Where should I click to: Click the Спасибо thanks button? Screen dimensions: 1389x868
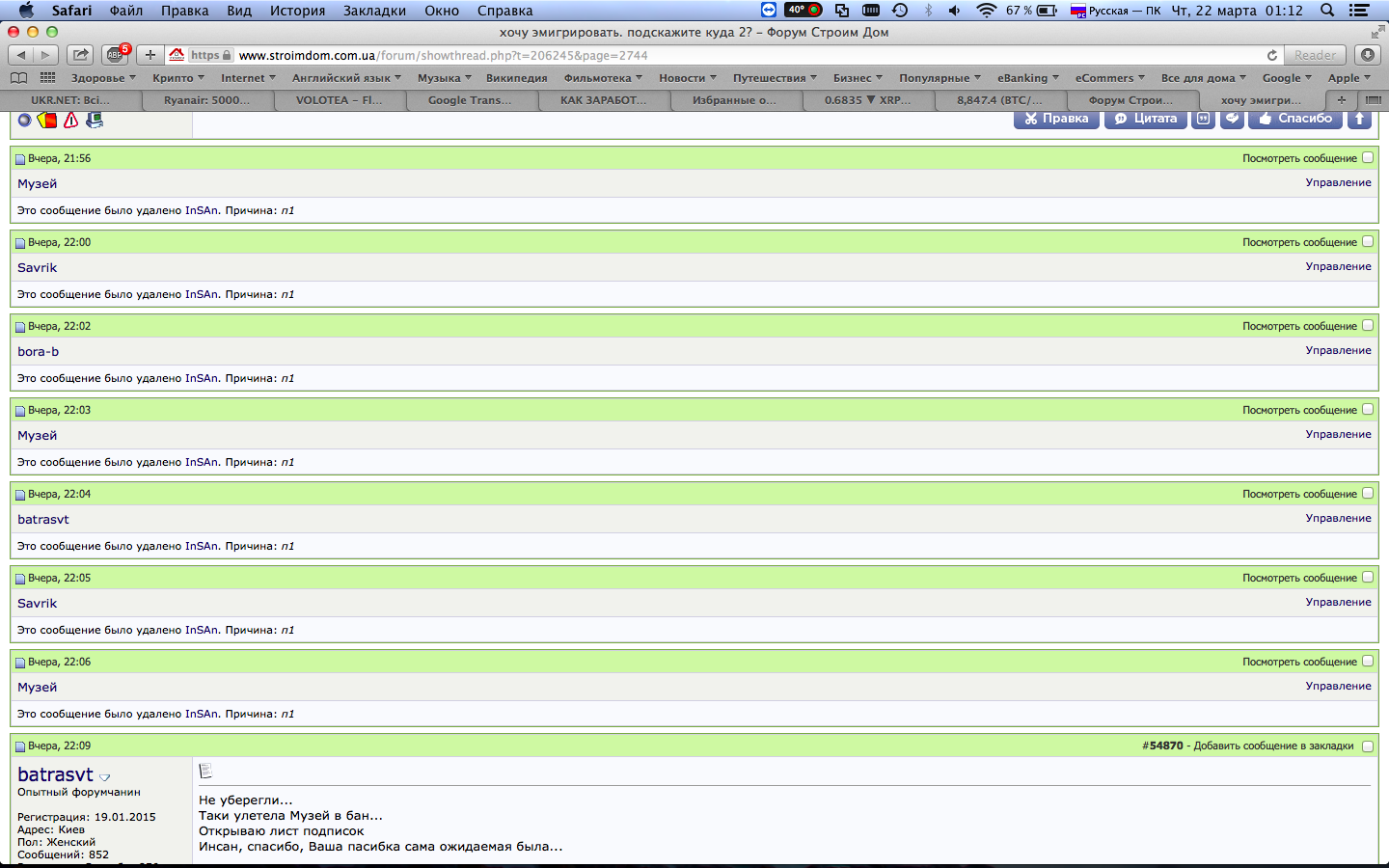pos(1295,119)
